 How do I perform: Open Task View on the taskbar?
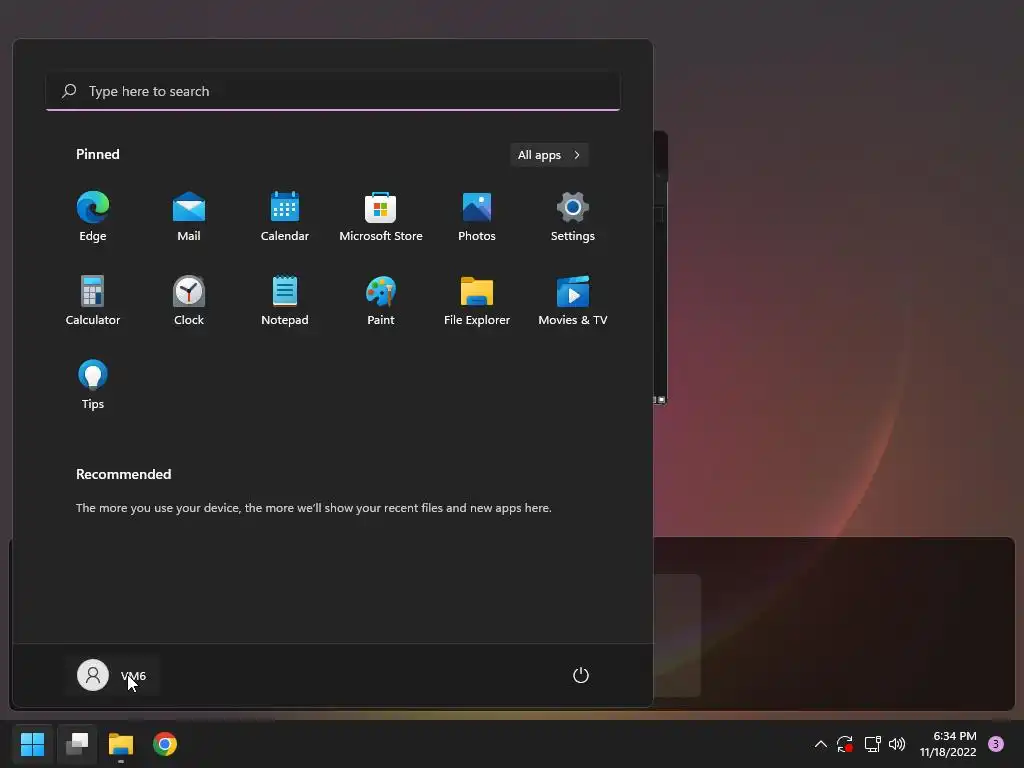77,744
